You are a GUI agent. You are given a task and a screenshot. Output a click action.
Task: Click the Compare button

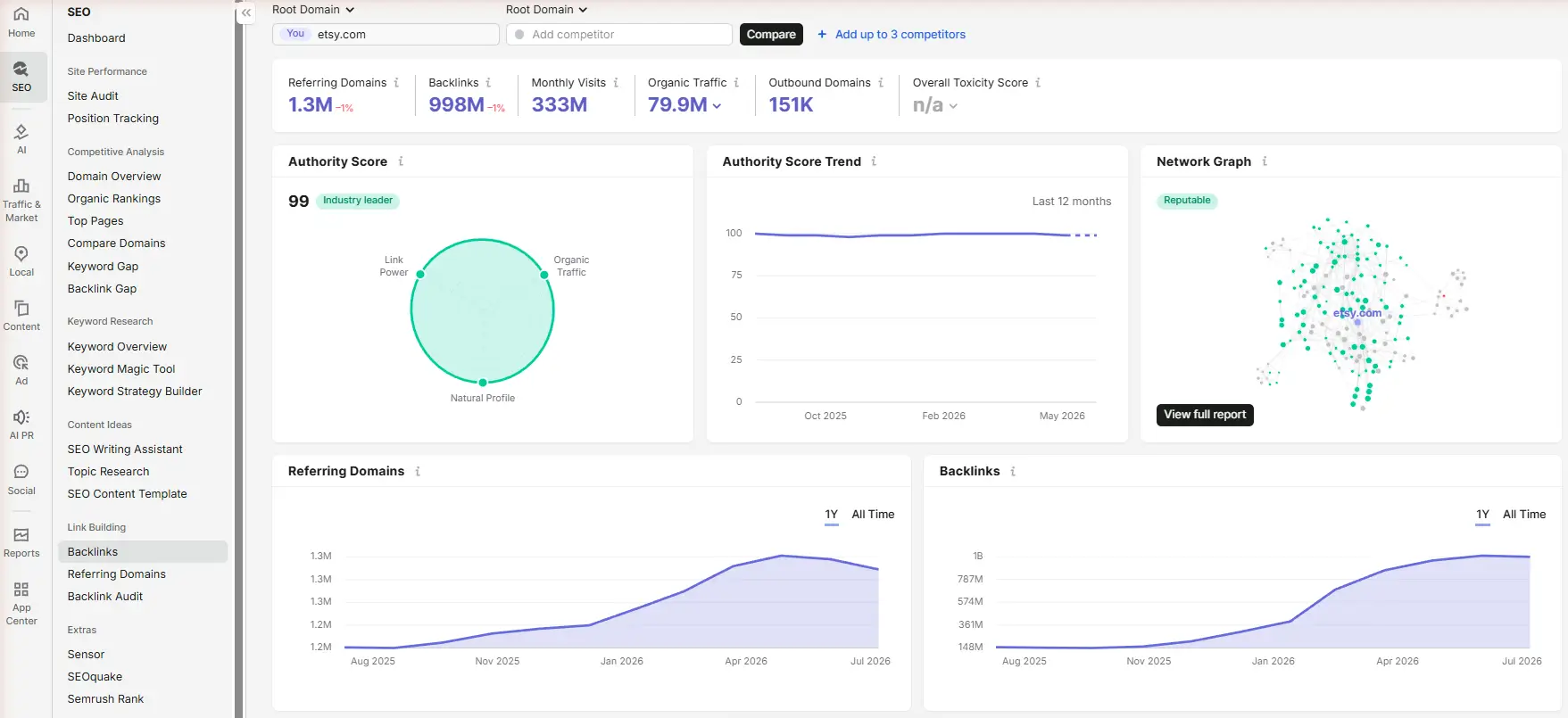click(x=771, y=35)
